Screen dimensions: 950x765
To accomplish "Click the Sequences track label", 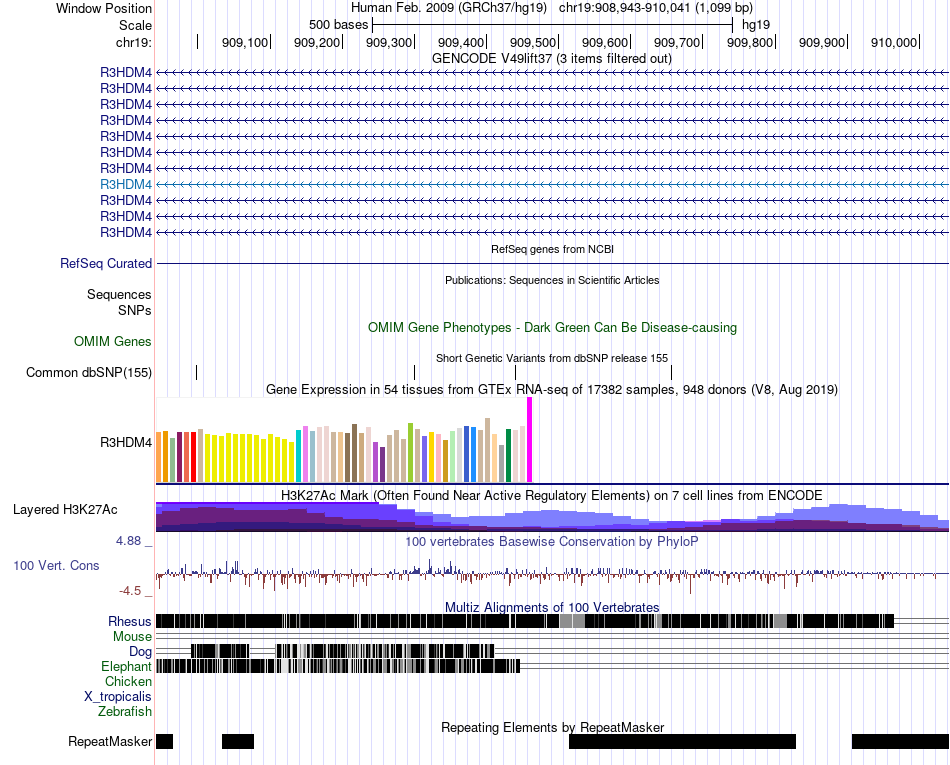I will [x=119, y=294].
